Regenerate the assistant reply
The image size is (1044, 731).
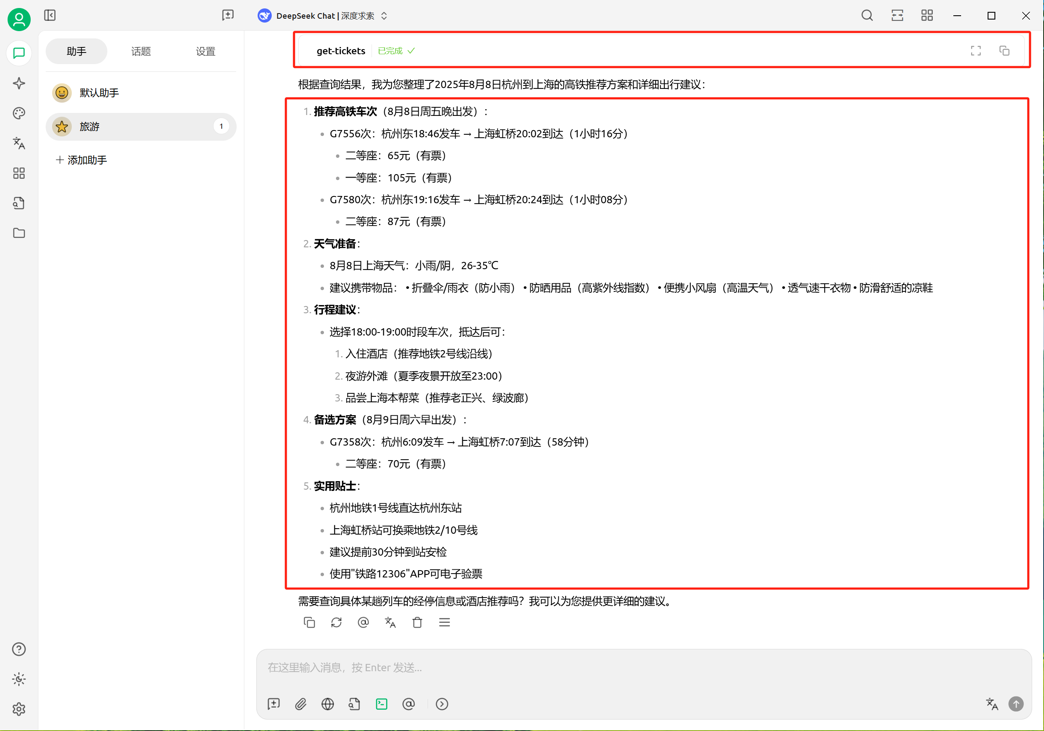[x=336, y=622]
